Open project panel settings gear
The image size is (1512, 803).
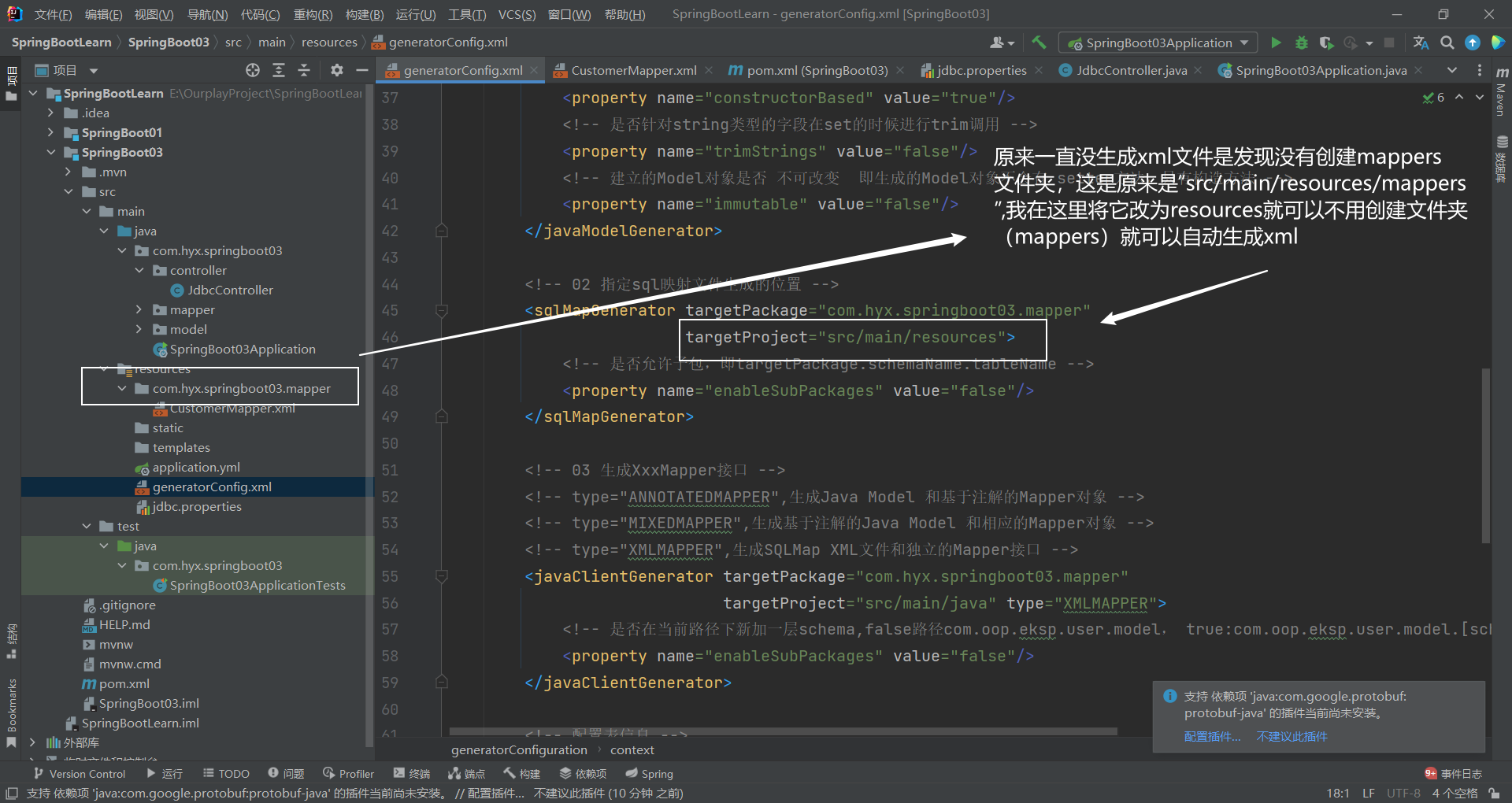click(x=336, y=70)
